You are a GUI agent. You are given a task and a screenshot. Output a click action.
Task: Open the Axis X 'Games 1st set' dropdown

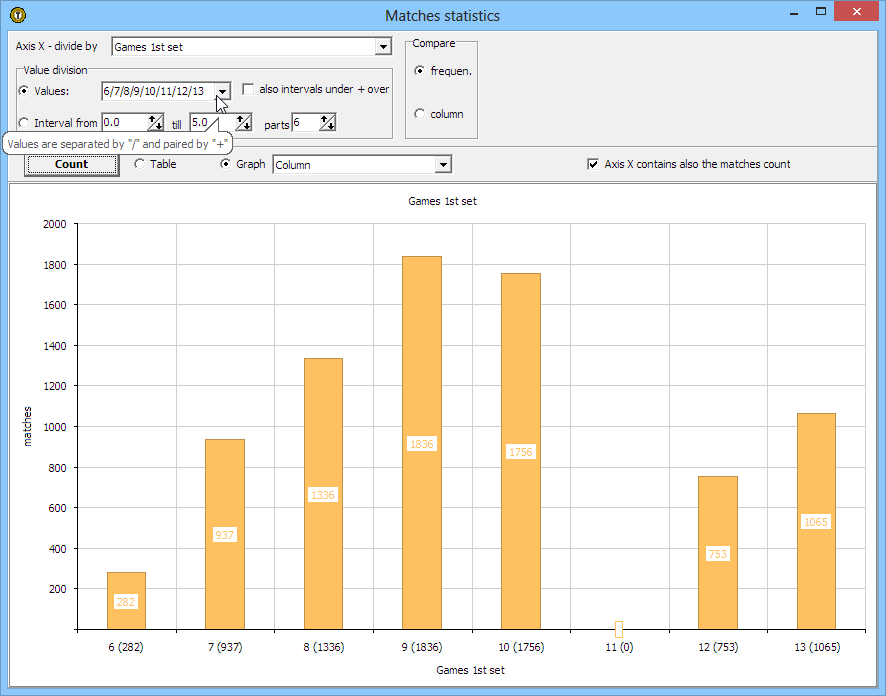[382, 47]
